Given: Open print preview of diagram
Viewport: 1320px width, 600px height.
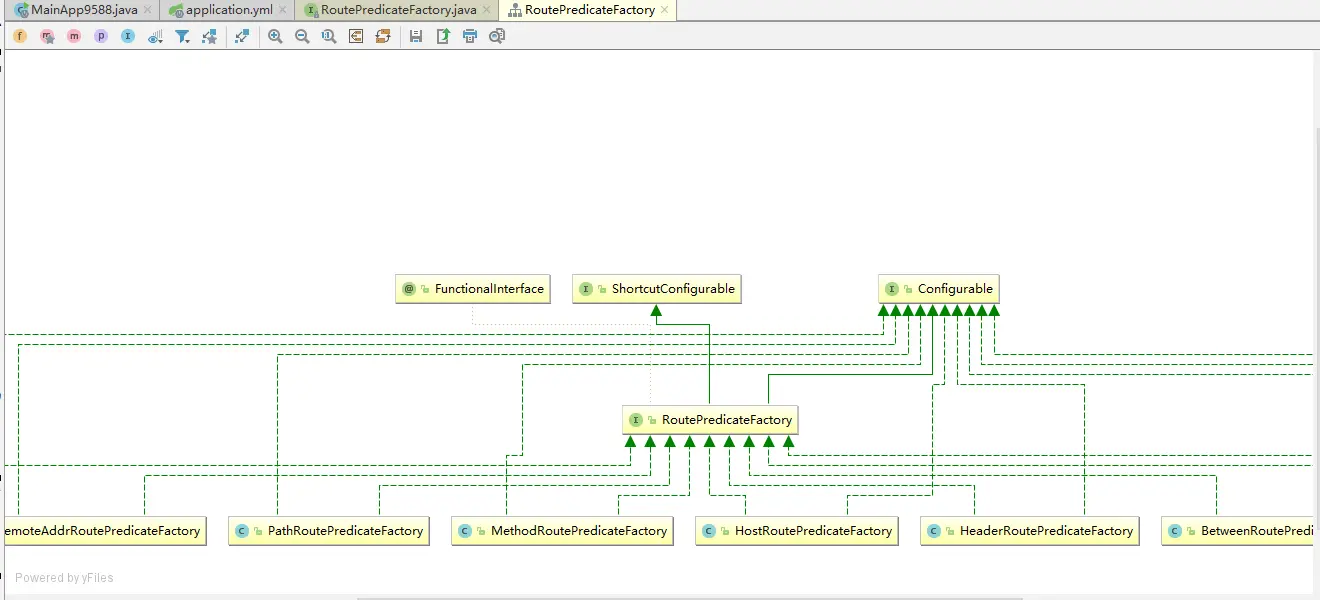Looking at the screenshot, I should tap(497, 36).
